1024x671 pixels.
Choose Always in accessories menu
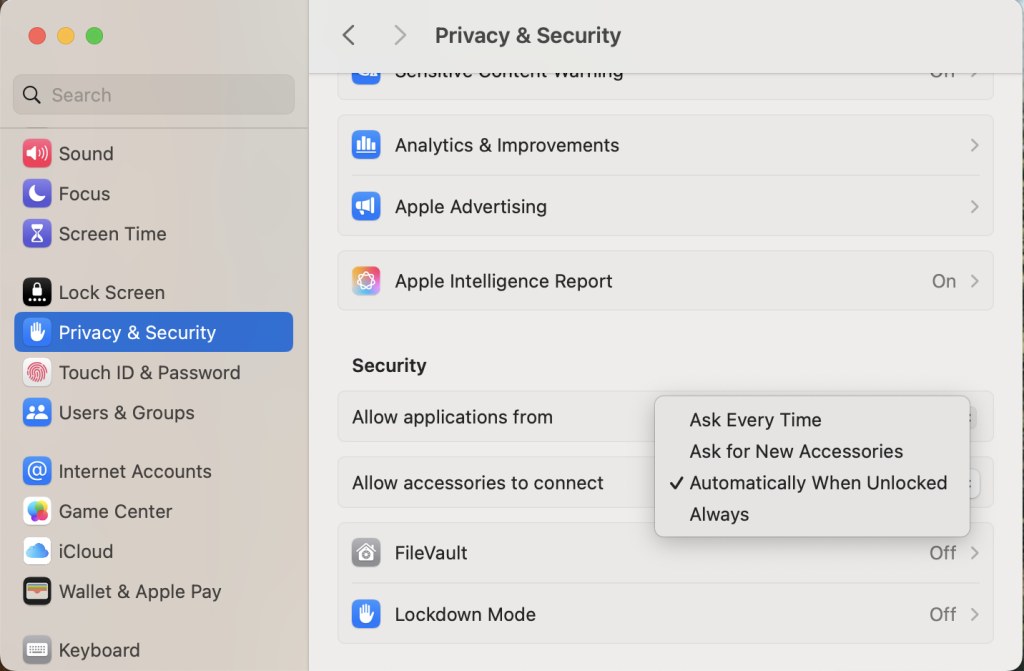pos(719,514)
